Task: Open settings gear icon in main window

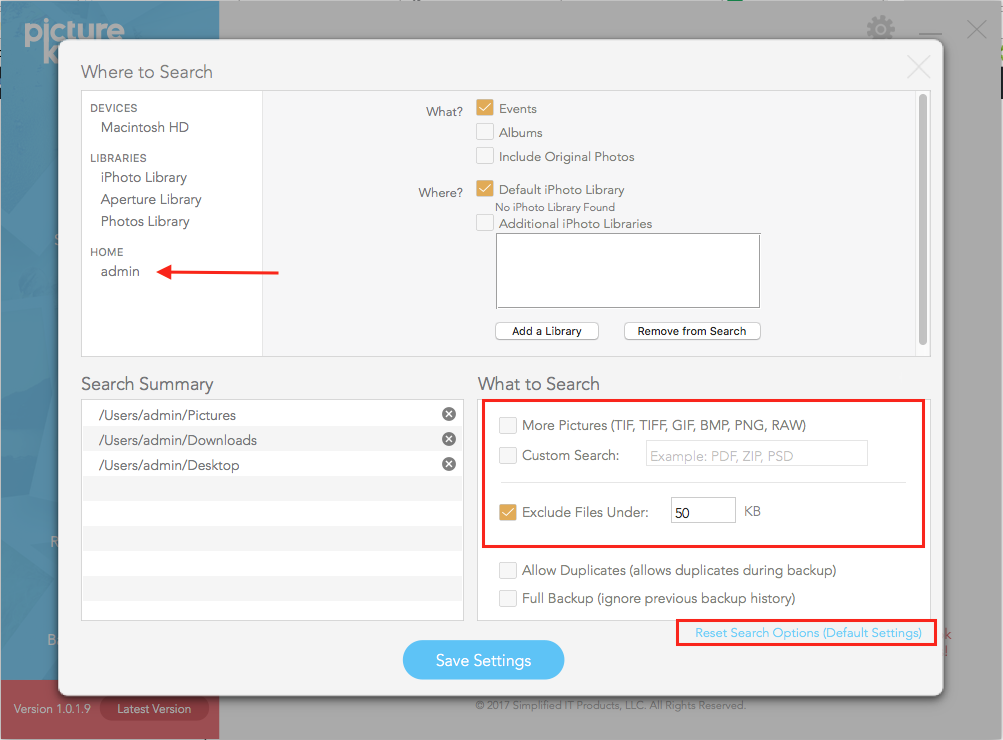Action: pos(880,29)
